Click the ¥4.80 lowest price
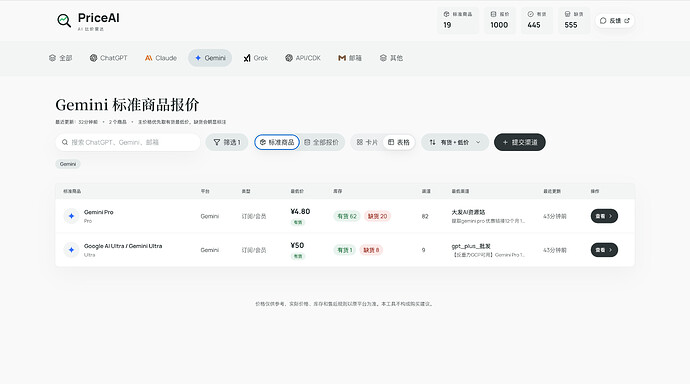 pyautogui.click(x=300, y=211)
